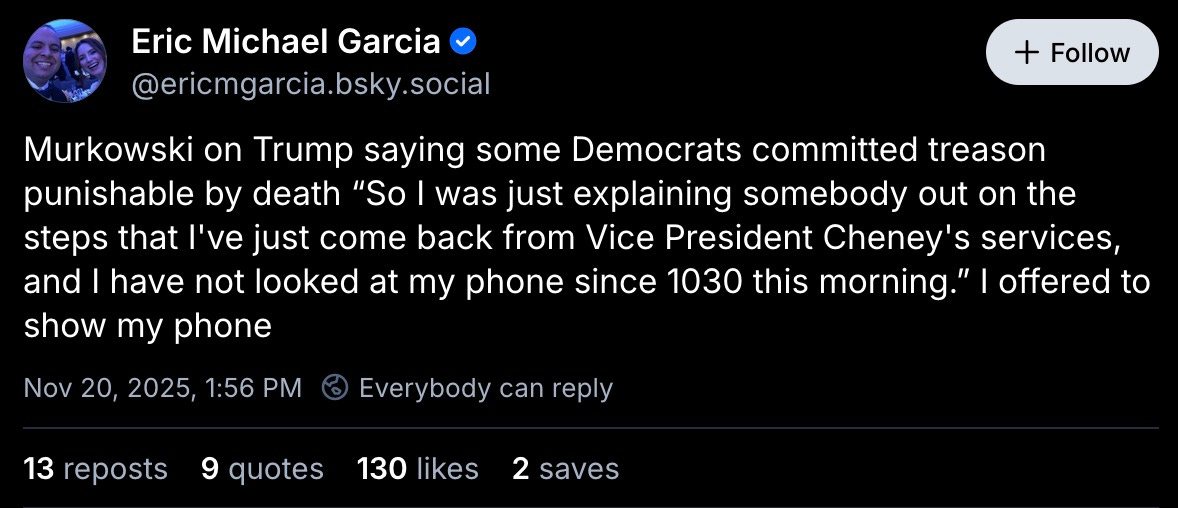Screen dimensions: 1178x508
Task: Click the plus icon on Follow
Action: pyautogui.click(x=1027, y=53)
